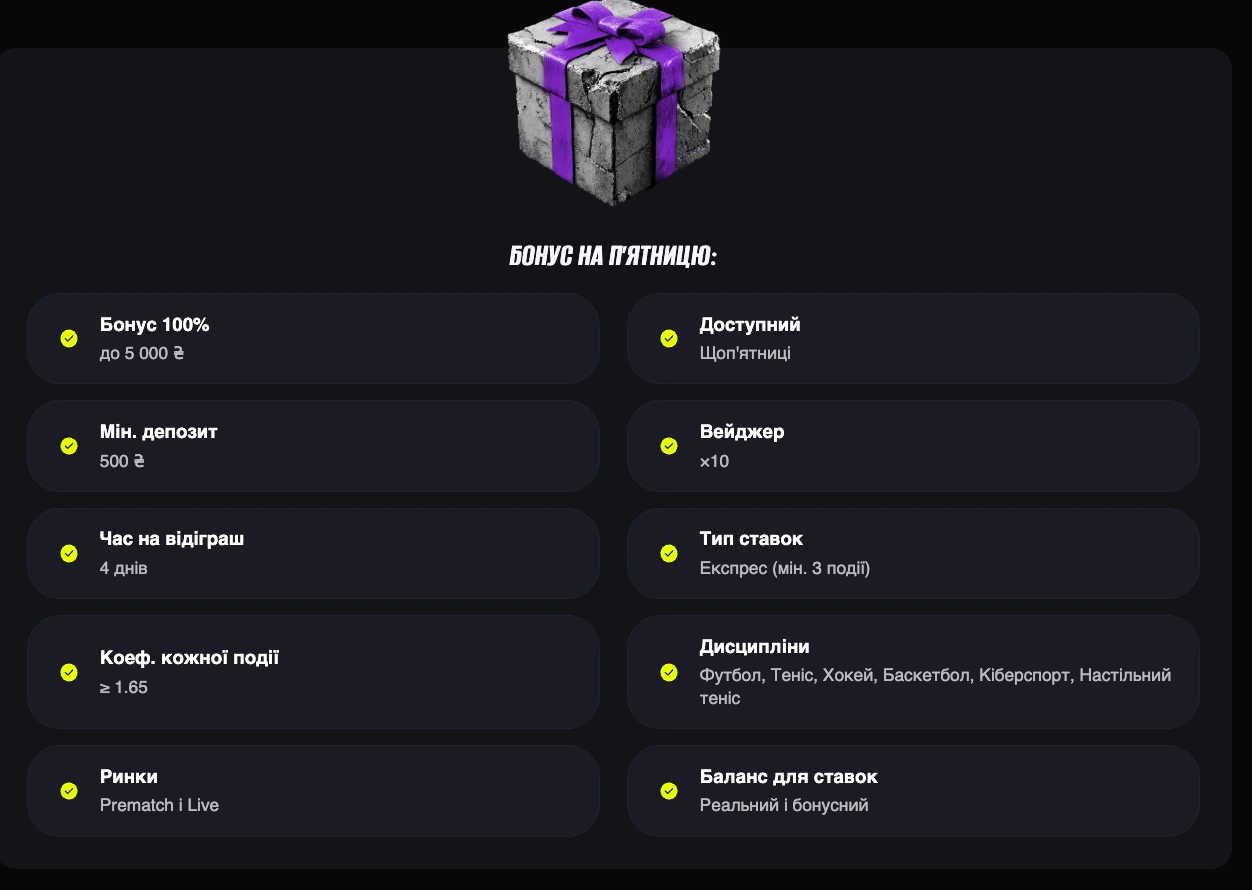
Task: Click the checkmark icon next to Доступний
Action: (x=669, y=339)
